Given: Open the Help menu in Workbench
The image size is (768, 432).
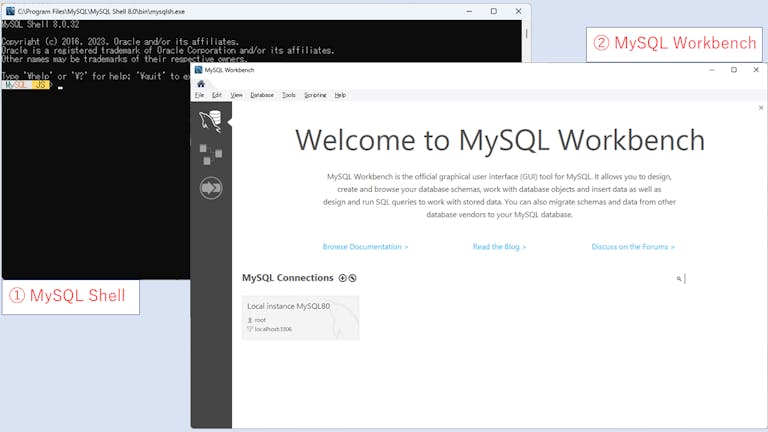Looking at the screenshot, I should pyautogui.click(x=340, y=95).
